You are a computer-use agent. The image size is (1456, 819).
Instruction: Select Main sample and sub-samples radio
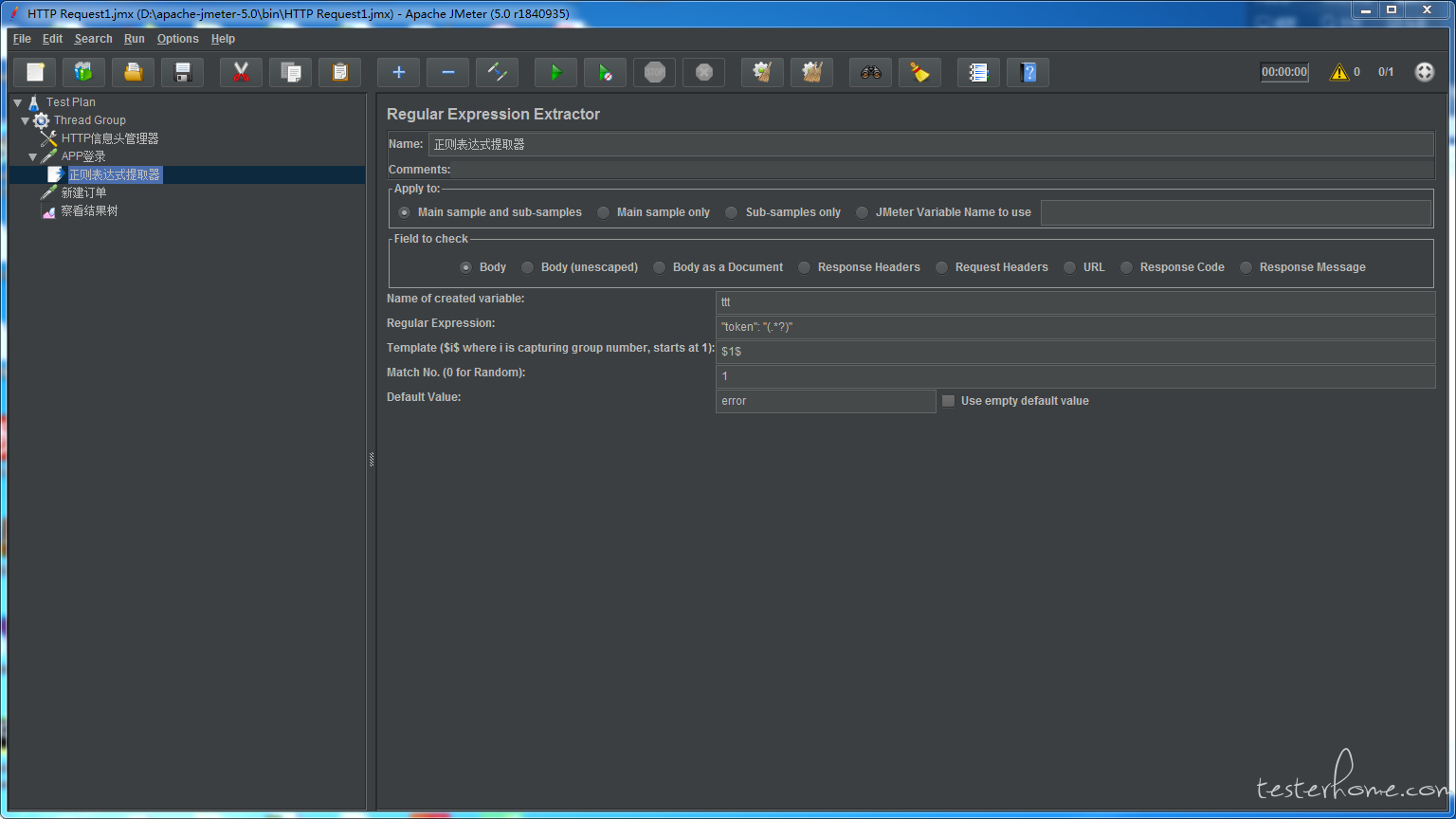(x=405, y=212)
